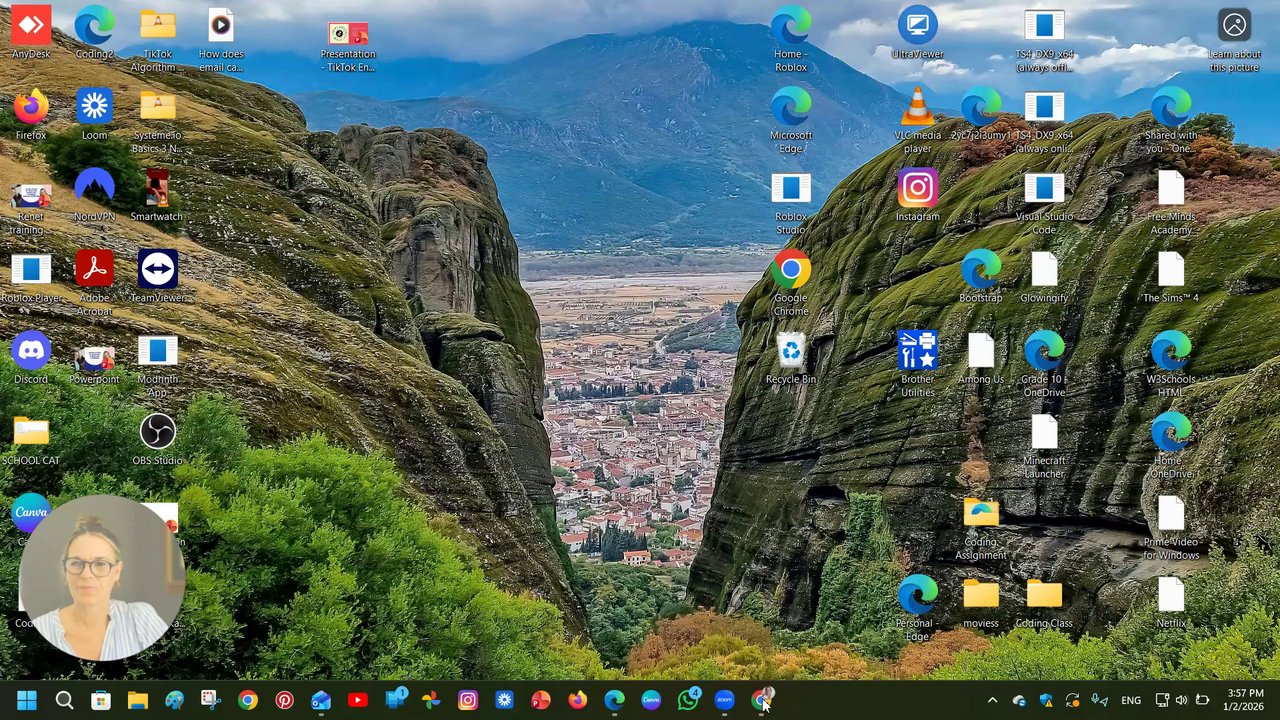
Task: Click the circular webcam overlay bubble
Action: pyautogui.click(x=101, y=578)
